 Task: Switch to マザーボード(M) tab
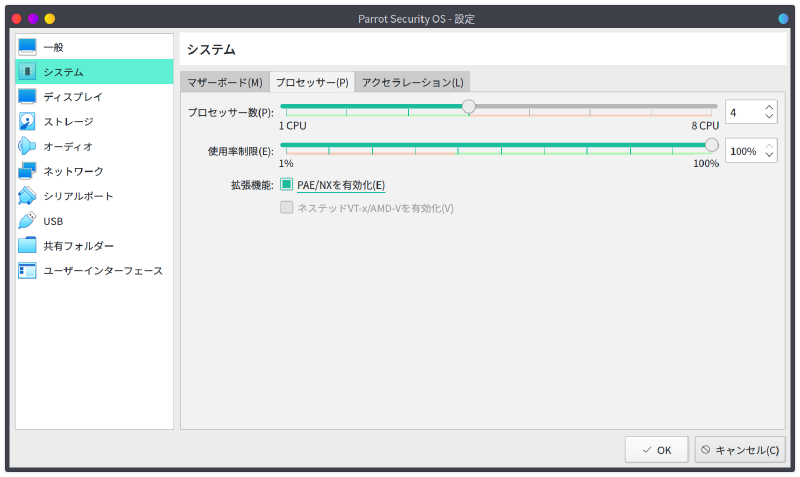pyautogui.click(x=224, y=82)
